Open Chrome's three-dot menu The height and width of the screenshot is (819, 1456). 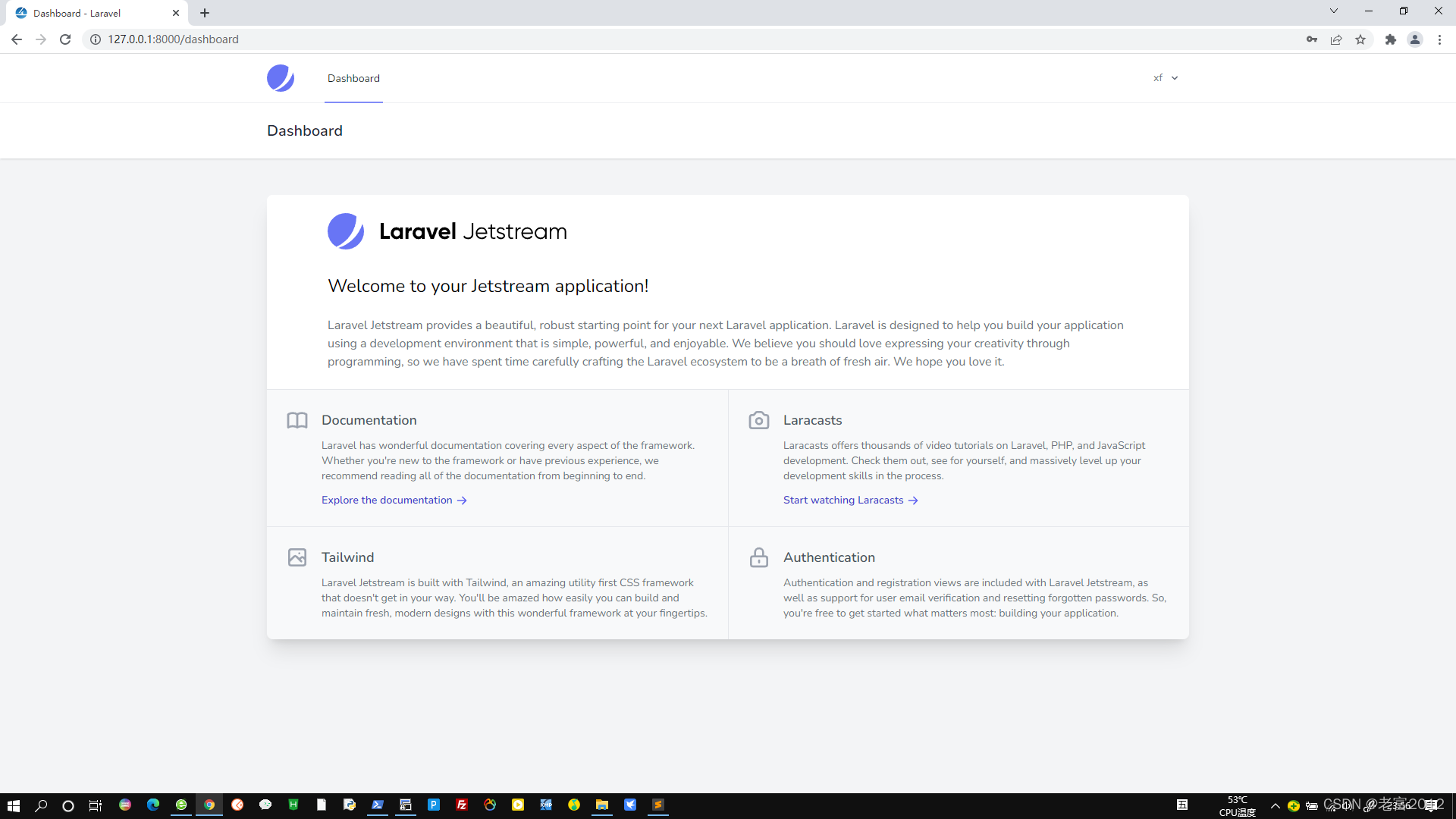(x=1439, y=39)
